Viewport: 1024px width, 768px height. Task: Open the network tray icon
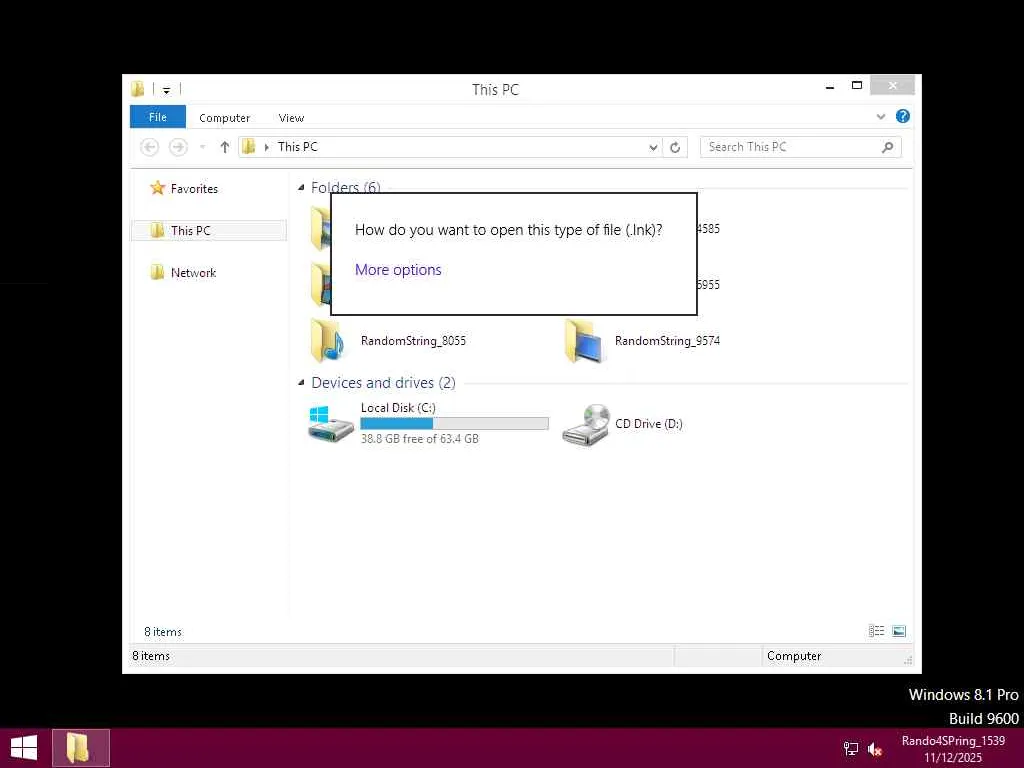click(x=850, y=749)
